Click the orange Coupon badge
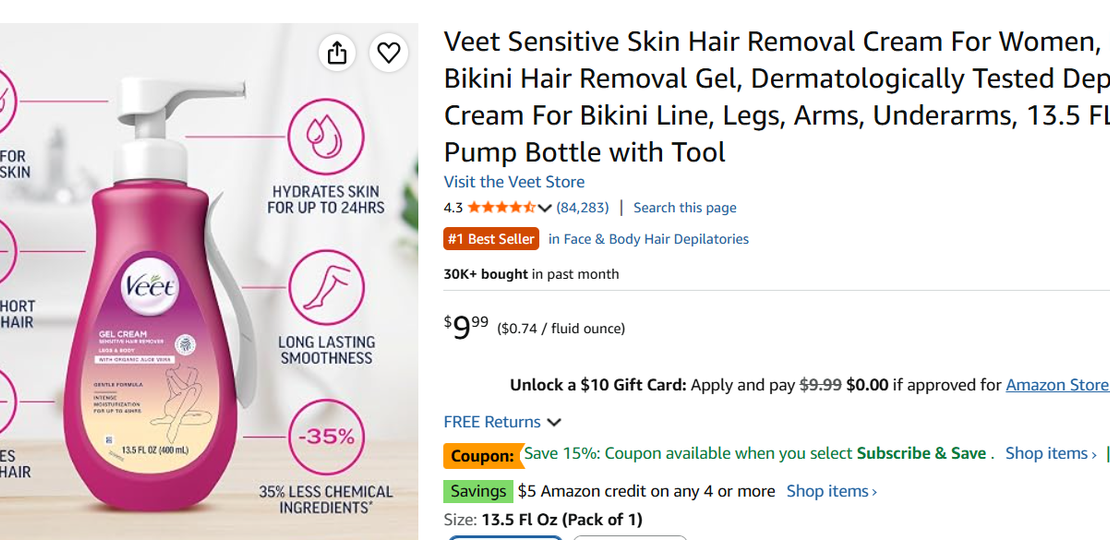The image size is (1110, 540). point(483,456)
